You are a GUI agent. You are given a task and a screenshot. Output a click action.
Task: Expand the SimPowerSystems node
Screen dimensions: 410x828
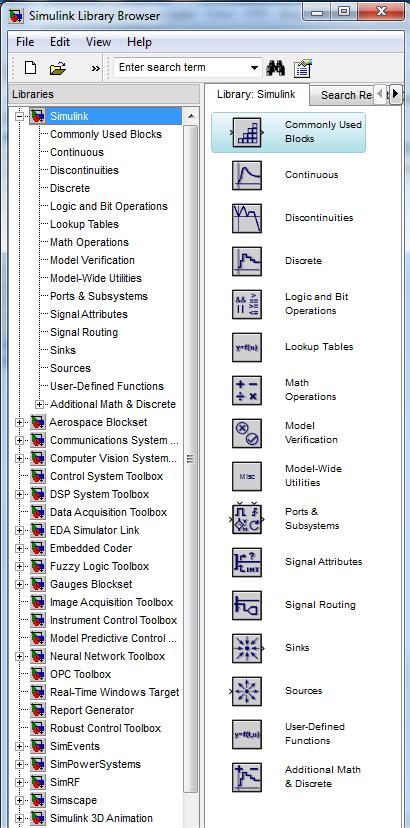point(20,764)
